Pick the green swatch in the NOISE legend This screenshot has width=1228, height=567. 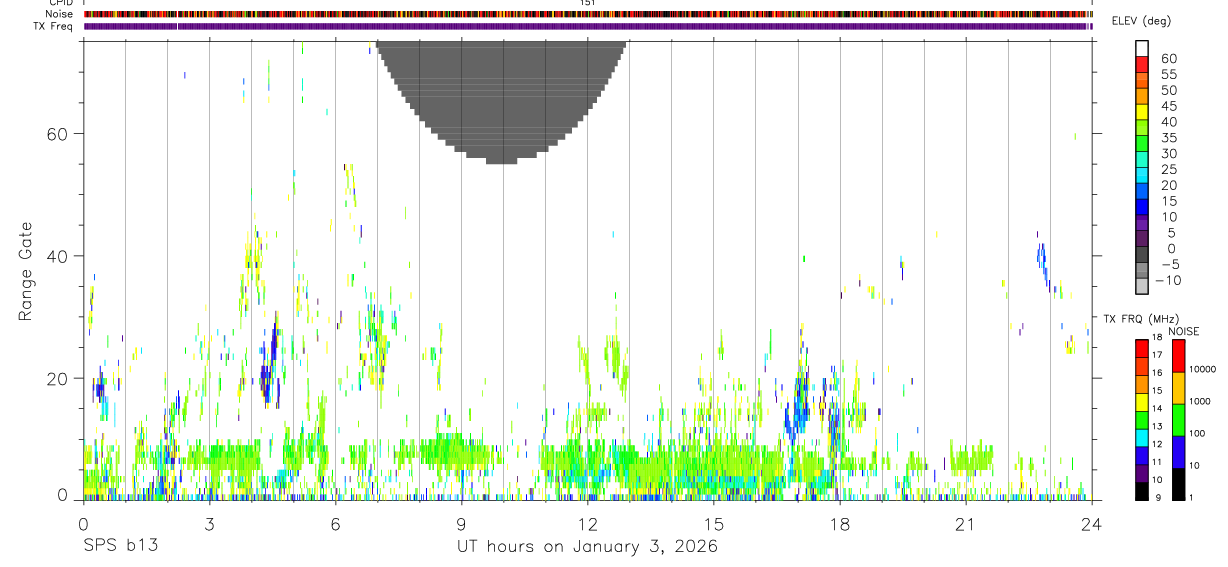[x=1179, y=420]
